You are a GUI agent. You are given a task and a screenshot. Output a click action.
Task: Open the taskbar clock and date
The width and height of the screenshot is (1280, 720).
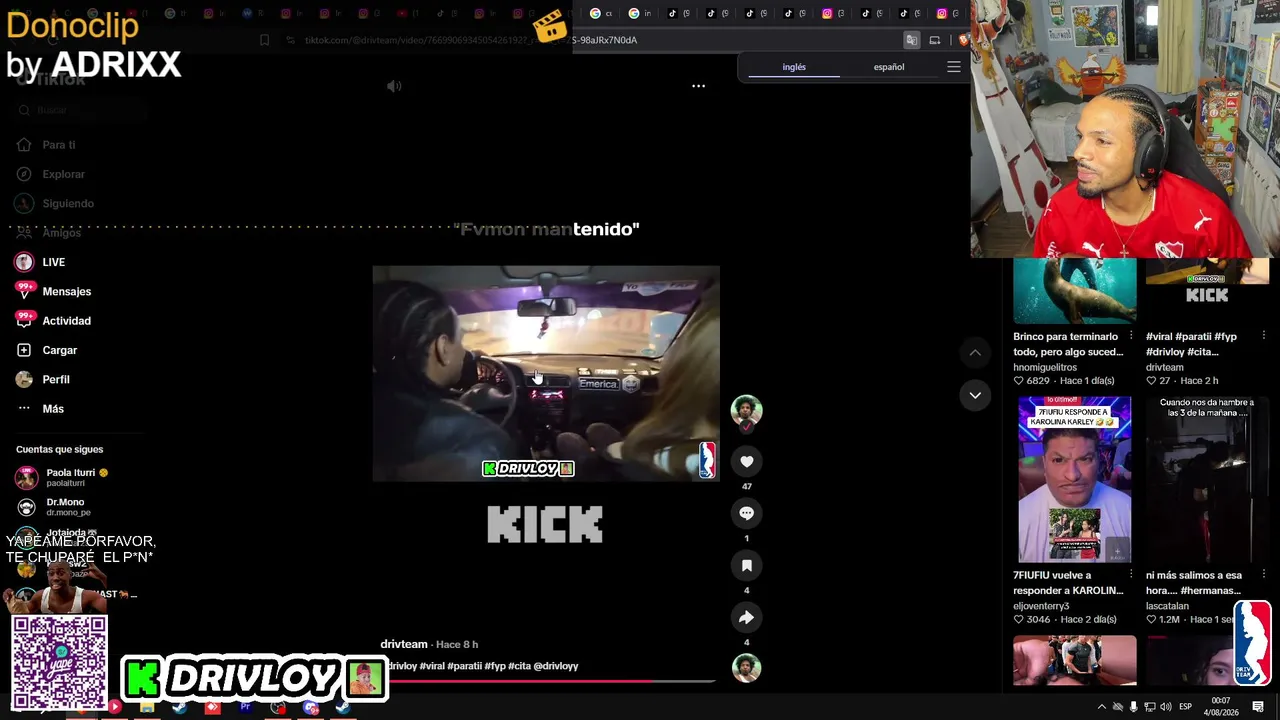click(x=1222, y=707)
